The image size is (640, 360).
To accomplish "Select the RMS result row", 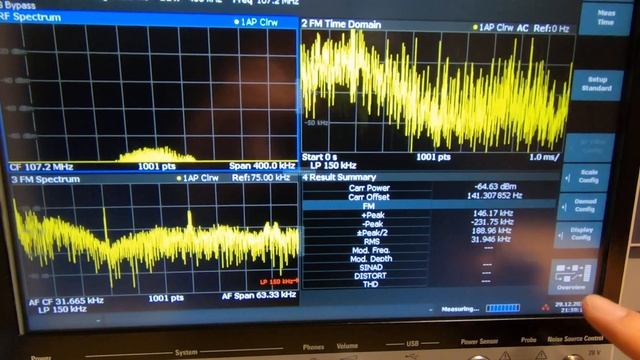I will pyautogui.click(x=427, y=241).
